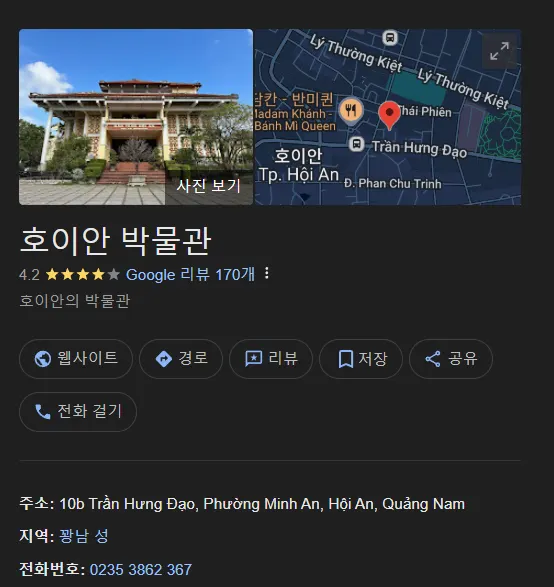Save the place with the 저장 button
The height and width of the screenshot is (587, 554).
[x=361, y=359]
